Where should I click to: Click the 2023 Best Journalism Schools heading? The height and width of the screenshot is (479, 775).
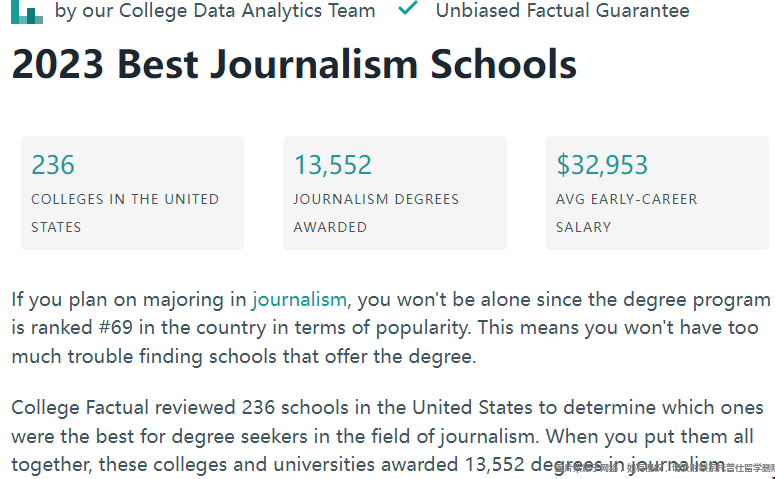294,64
